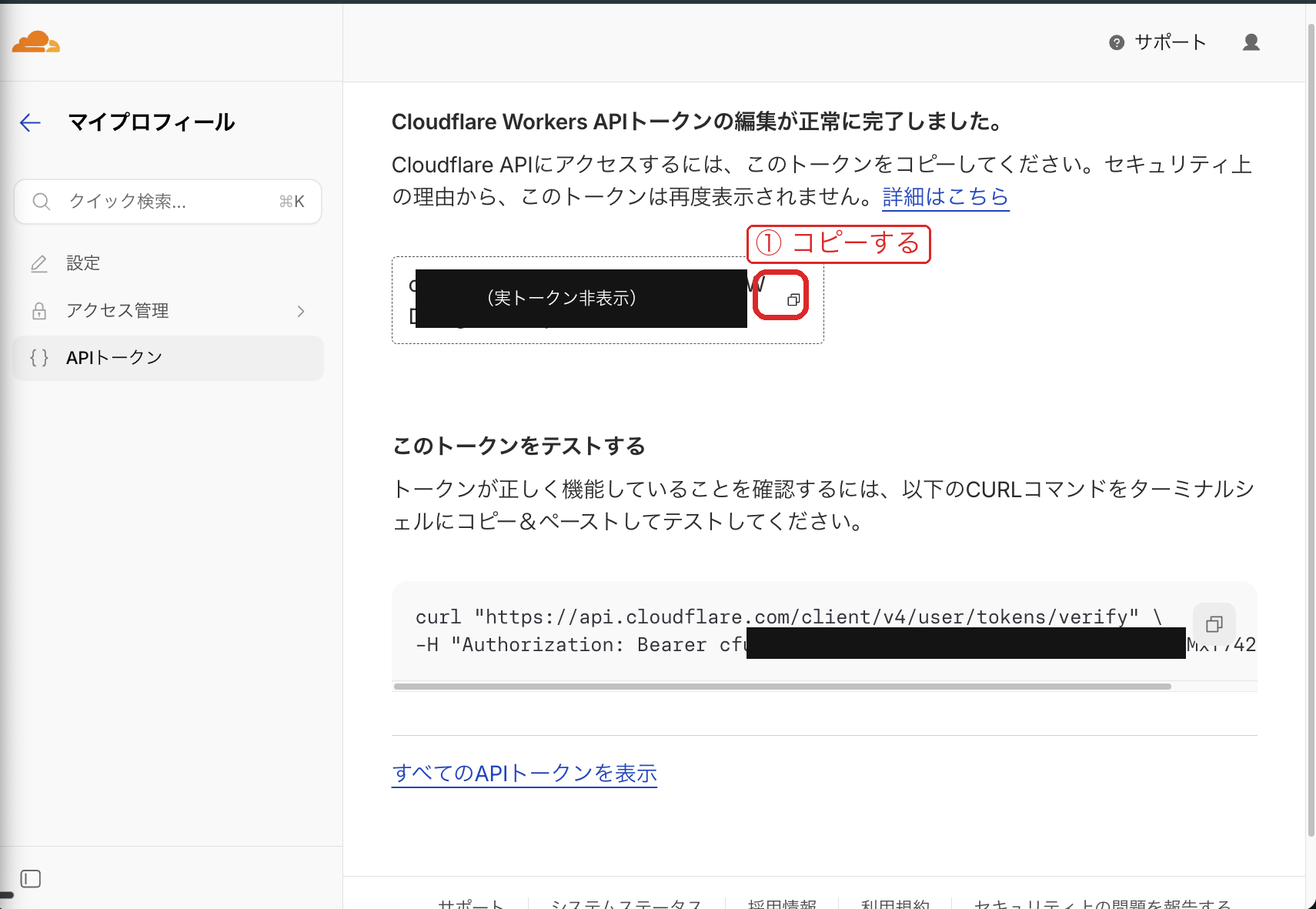1316x909 pixels.
Task: Open すべてのAPIトークンを表示 link
Action: pos(524,774)
